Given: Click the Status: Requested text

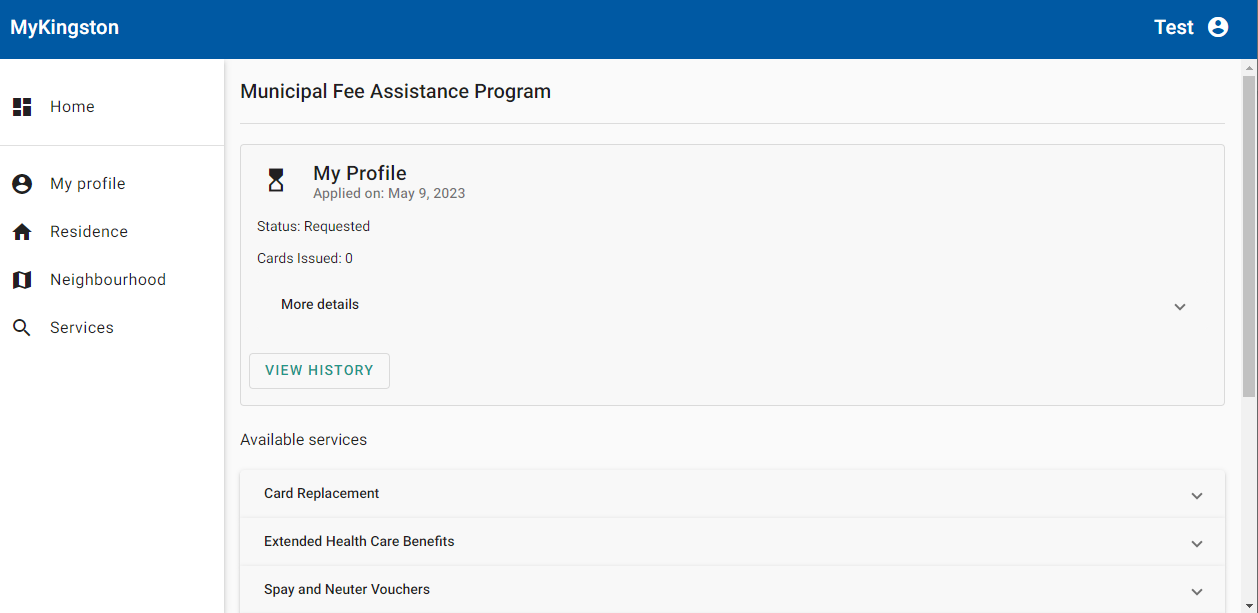Looking at the screenshot, I should click(313, 226).
